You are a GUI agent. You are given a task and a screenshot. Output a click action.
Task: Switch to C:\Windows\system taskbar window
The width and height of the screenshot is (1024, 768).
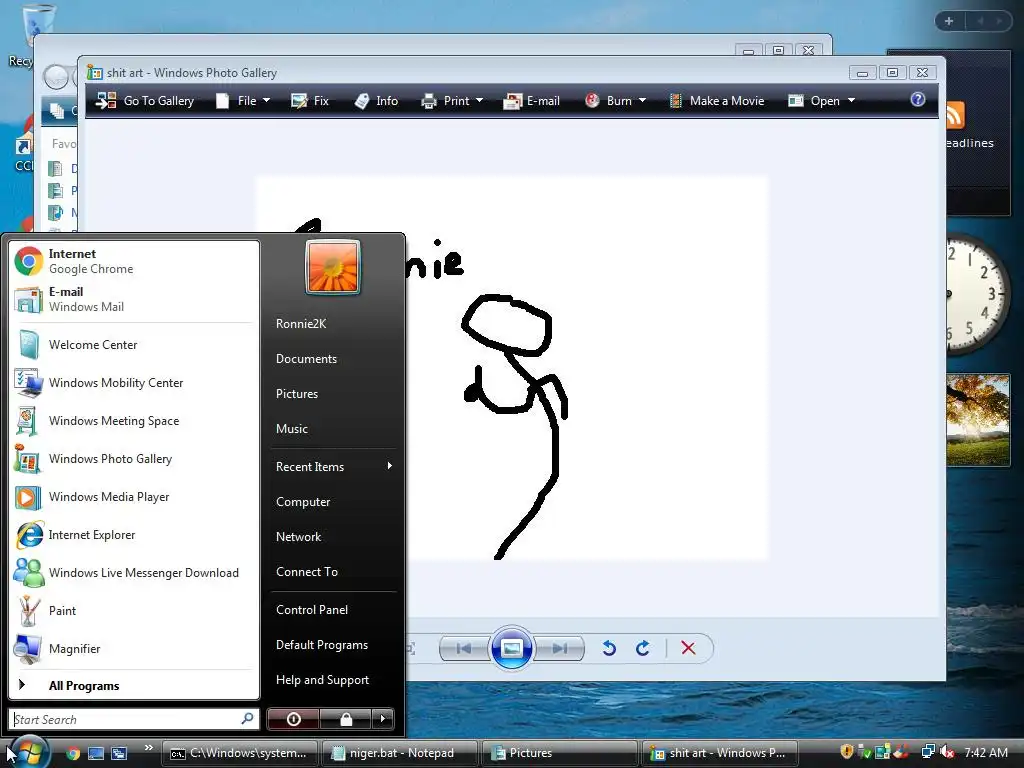(x=239, y=753)
